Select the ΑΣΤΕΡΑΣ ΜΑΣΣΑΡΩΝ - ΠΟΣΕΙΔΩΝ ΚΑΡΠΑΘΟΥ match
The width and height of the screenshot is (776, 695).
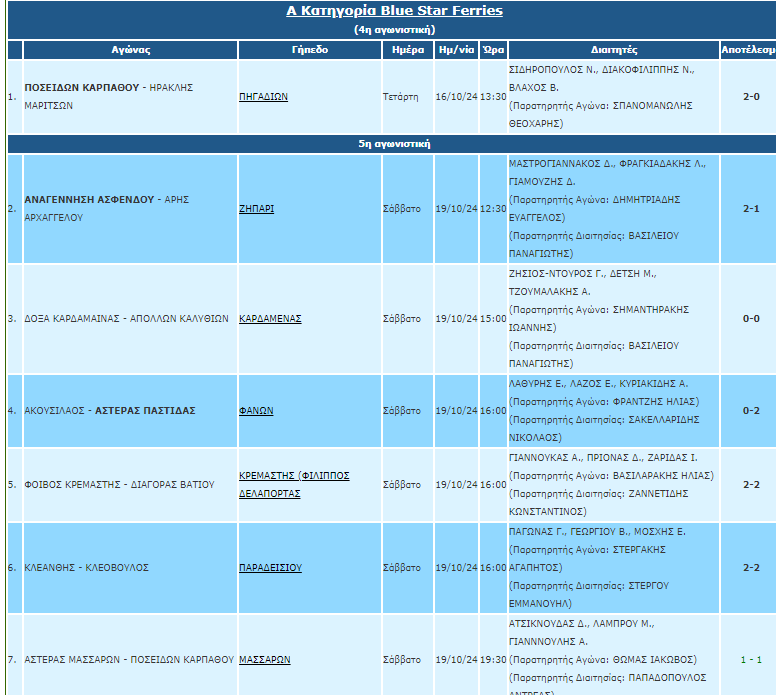pos(129,659)
